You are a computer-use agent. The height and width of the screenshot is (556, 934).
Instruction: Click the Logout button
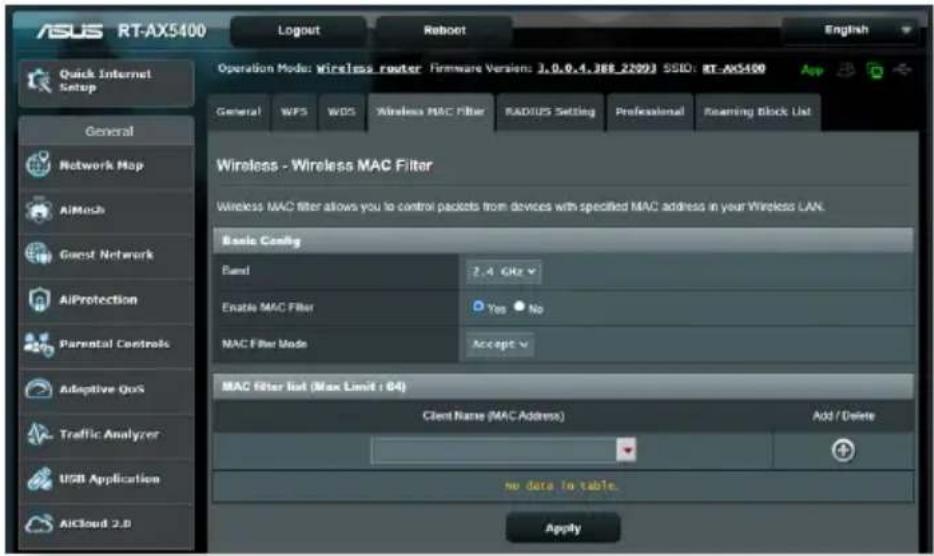tap(298, 30)
